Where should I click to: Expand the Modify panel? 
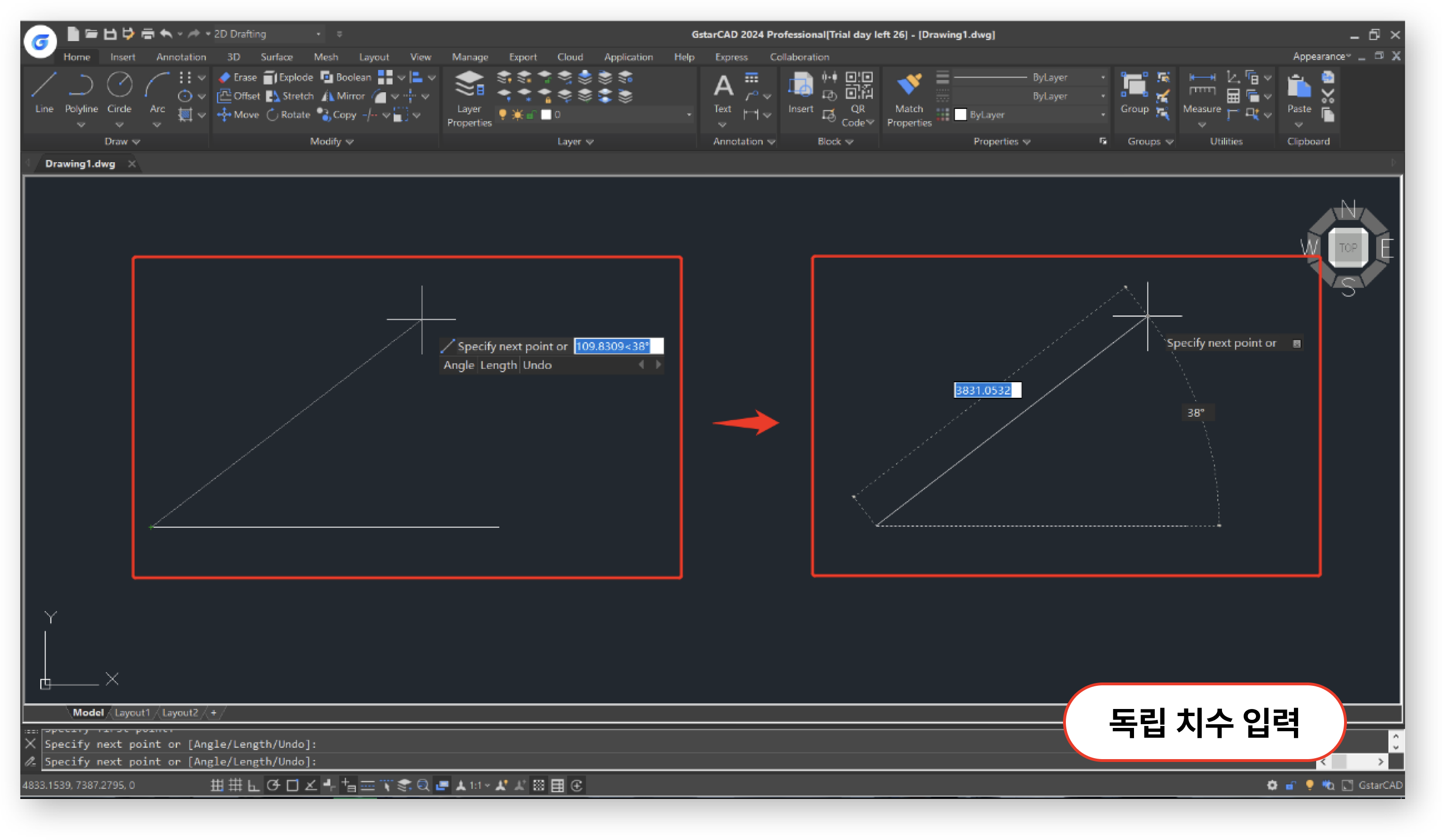pyautogui.click(x=331, y=141)
